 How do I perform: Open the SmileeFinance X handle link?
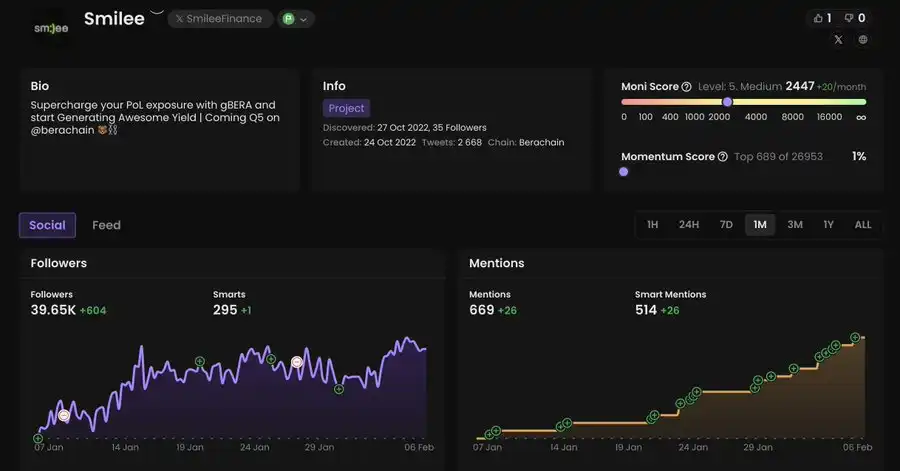[x=219, y=19]
